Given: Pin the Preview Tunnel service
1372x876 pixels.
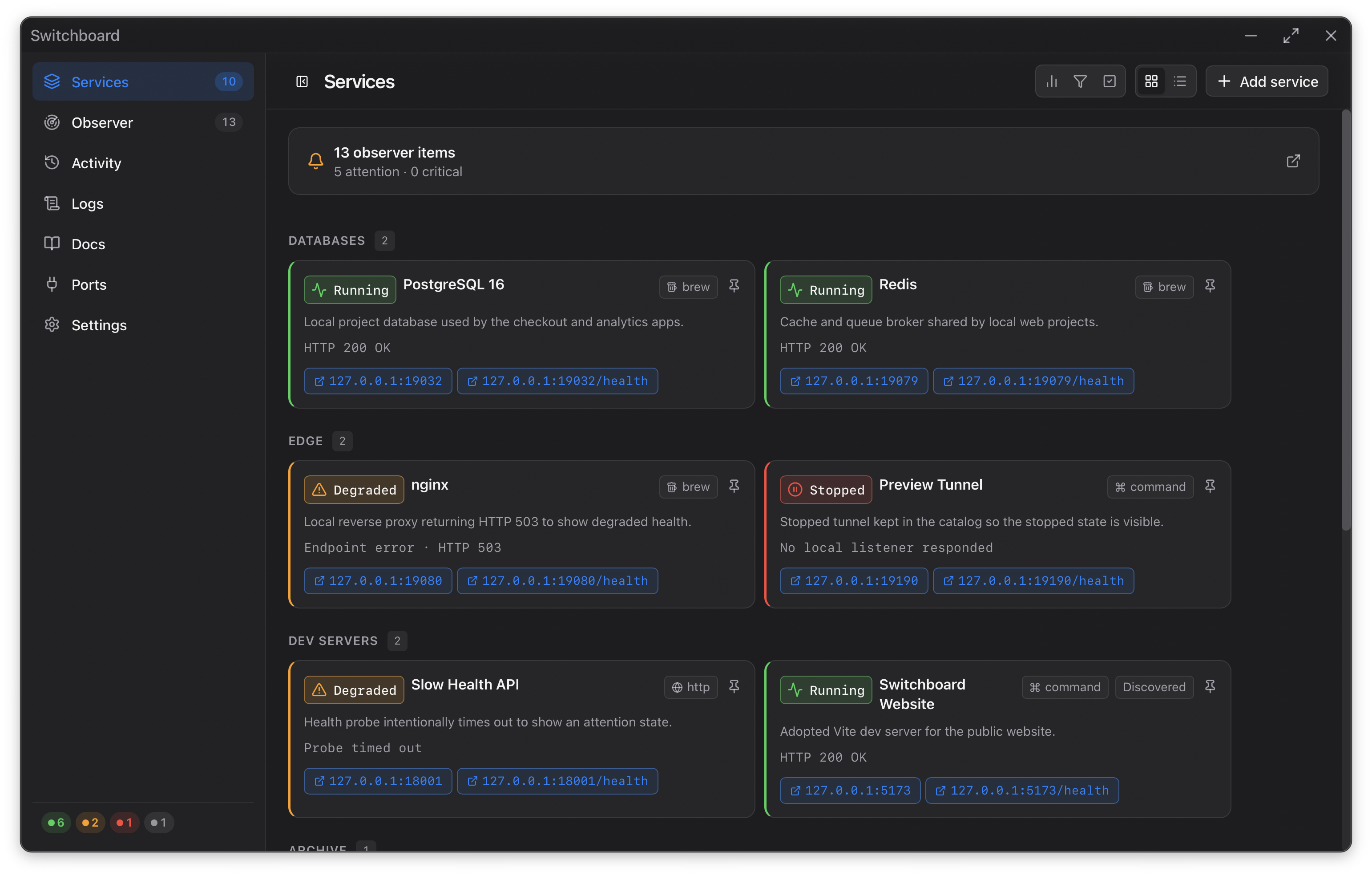Looking at the screenshot, I should (x=1210, y=486).
